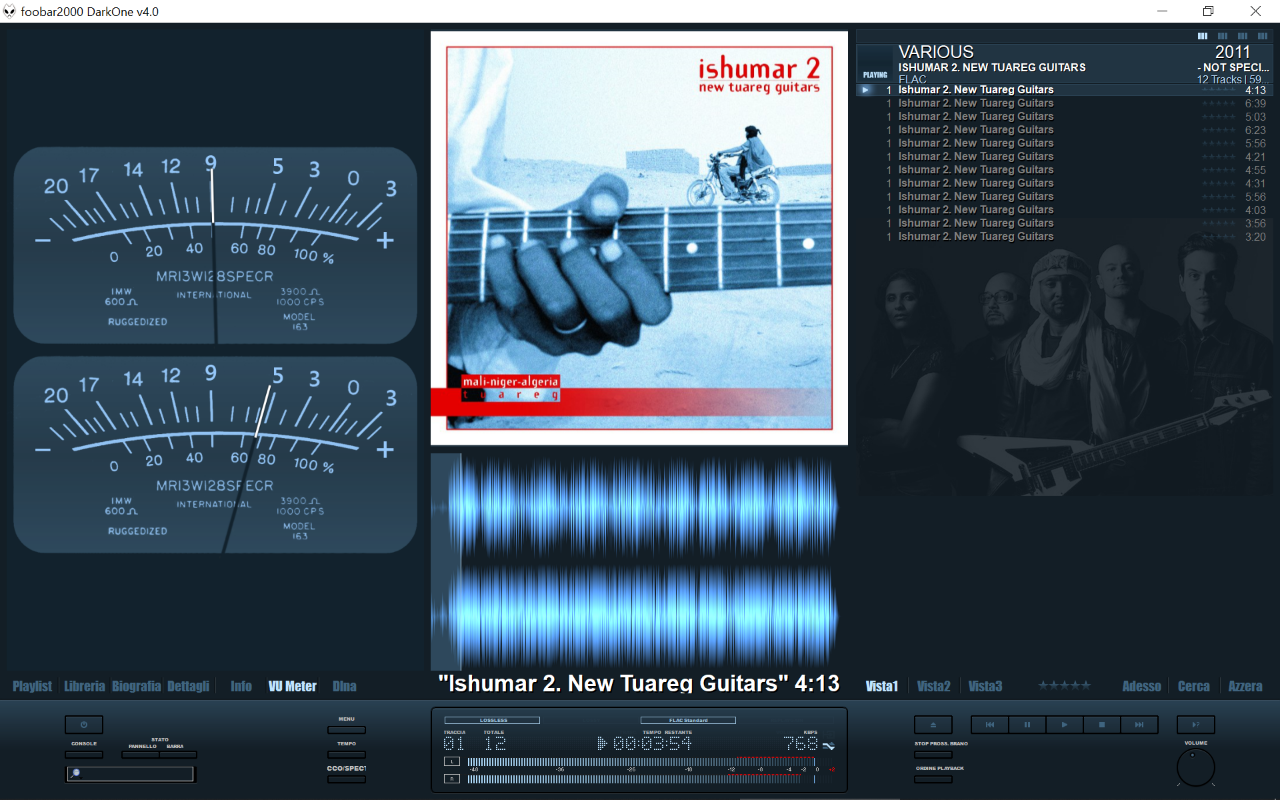Toggle the STOP PROSS. BRANO button
This screenshot has width=1280, height=800.
click(933, 755)
